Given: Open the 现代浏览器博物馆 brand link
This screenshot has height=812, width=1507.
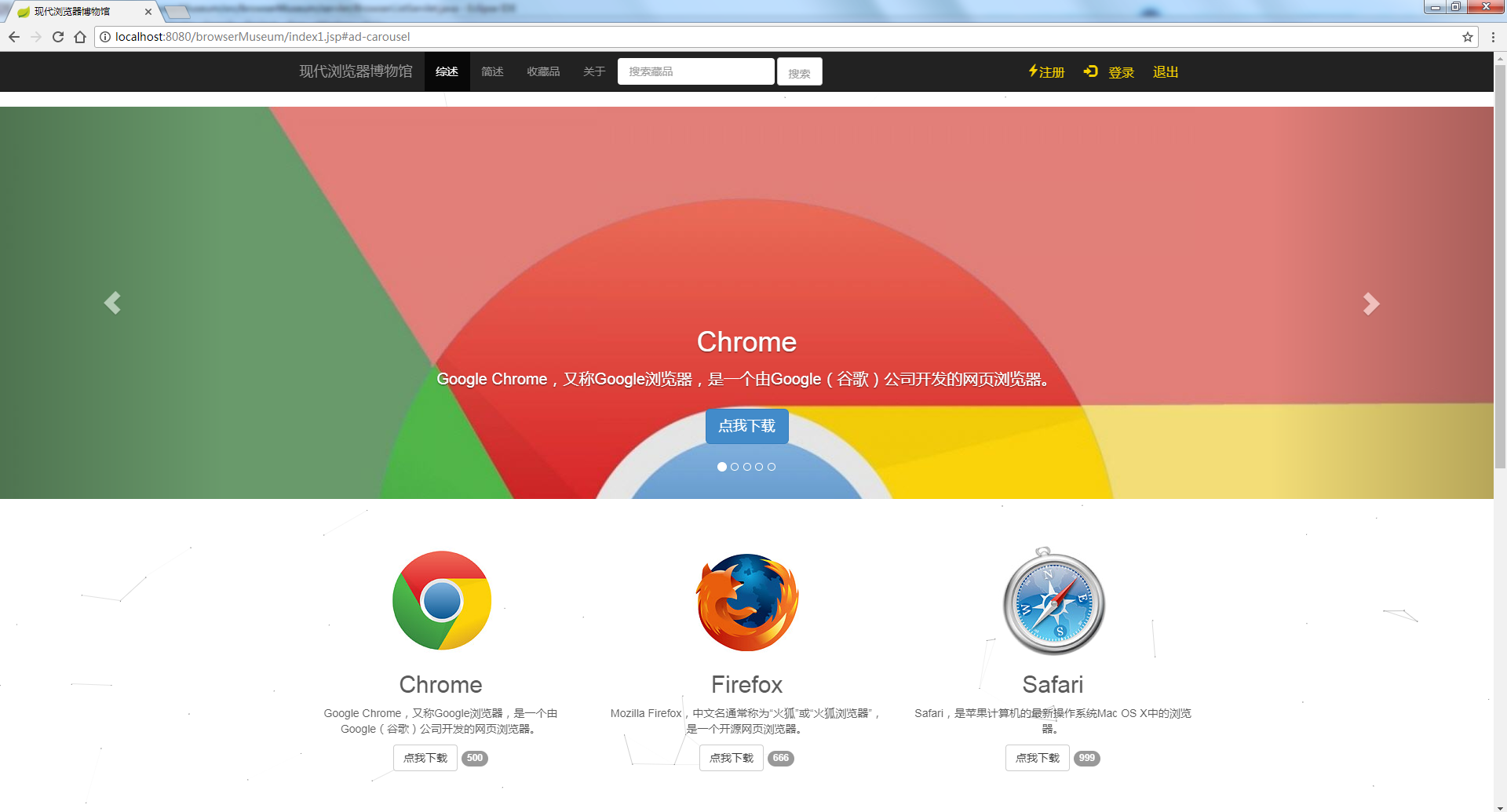Looking at the screenshot, I should [x=356, y=71].
